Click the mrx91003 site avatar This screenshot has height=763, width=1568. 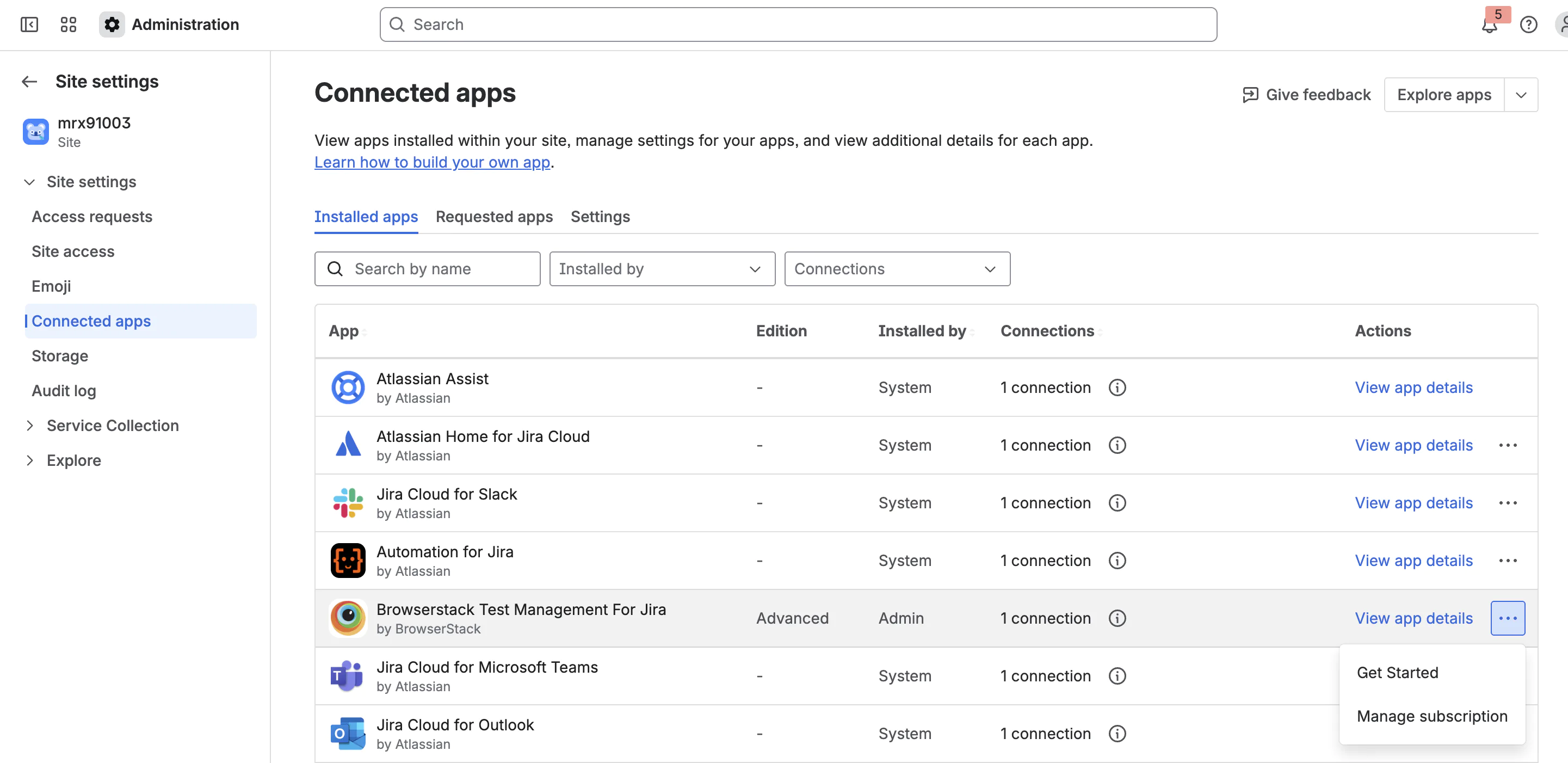(36, 132)
